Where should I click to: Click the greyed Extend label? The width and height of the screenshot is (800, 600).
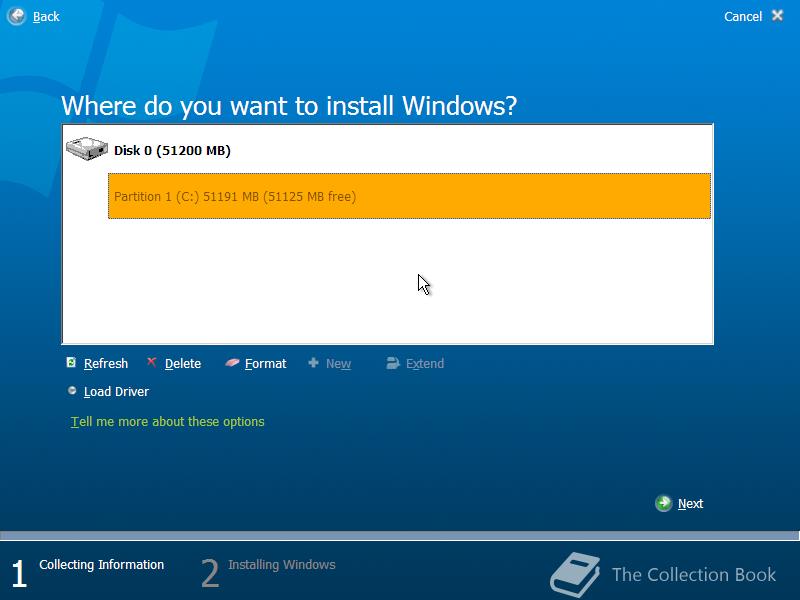click(425, 364)
